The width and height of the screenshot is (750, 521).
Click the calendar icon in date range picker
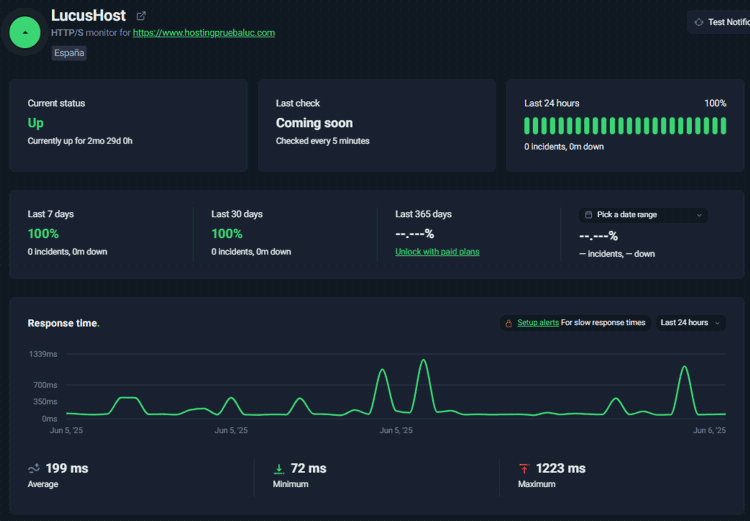(x=588, y=215)
